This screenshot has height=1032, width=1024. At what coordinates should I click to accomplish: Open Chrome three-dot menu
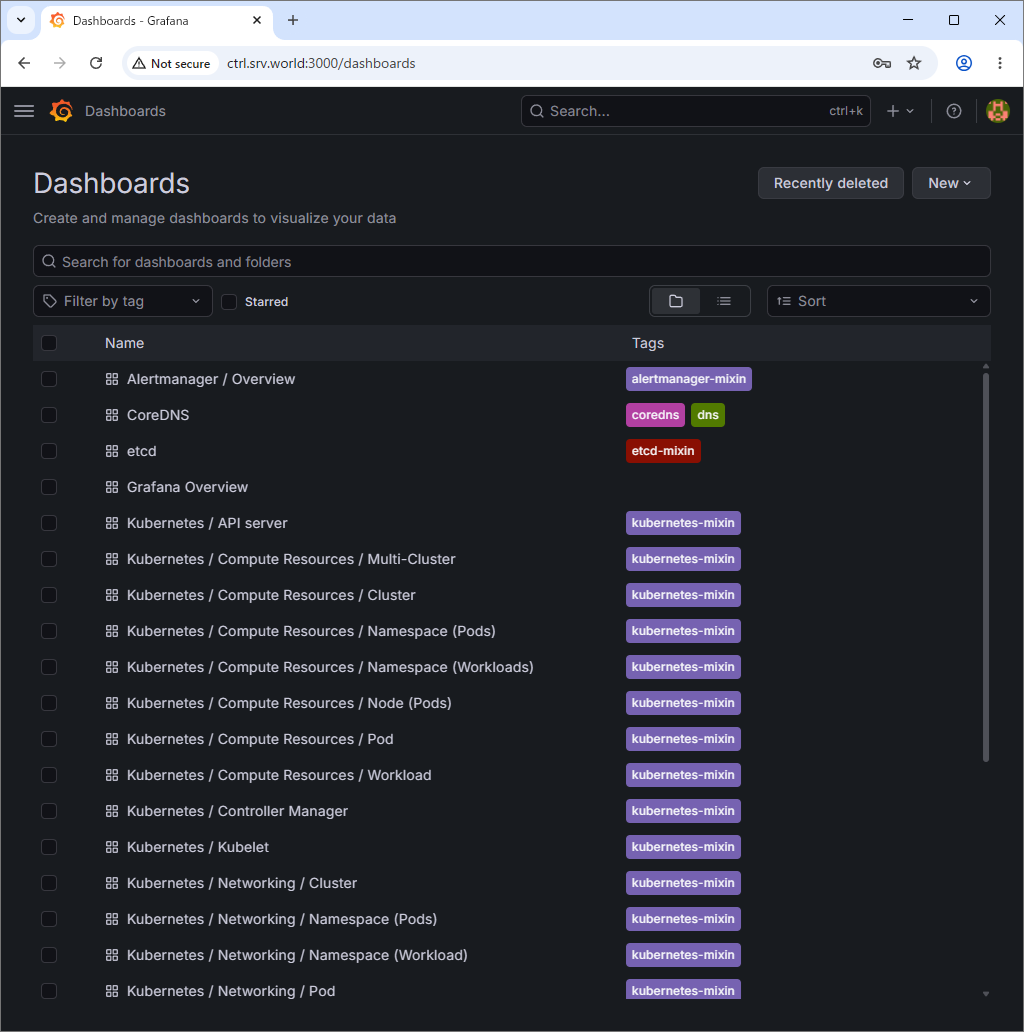point(1000,63)
